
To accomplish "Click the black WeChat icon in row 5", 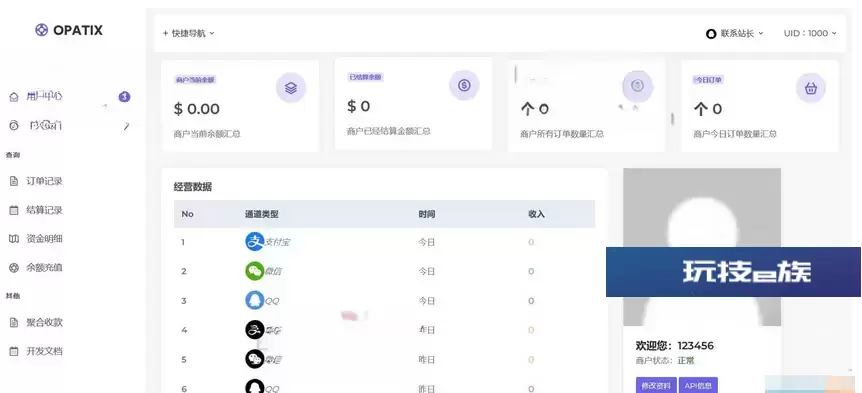I will click(x=255, y=359).
